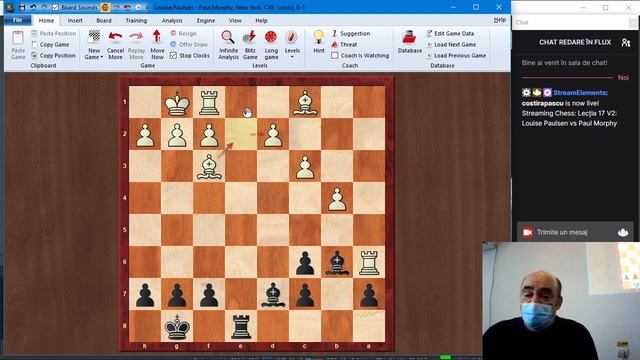This screenshot has height=360, width=640.
Task: Switch to the View tab
Action: coord(235,20)
